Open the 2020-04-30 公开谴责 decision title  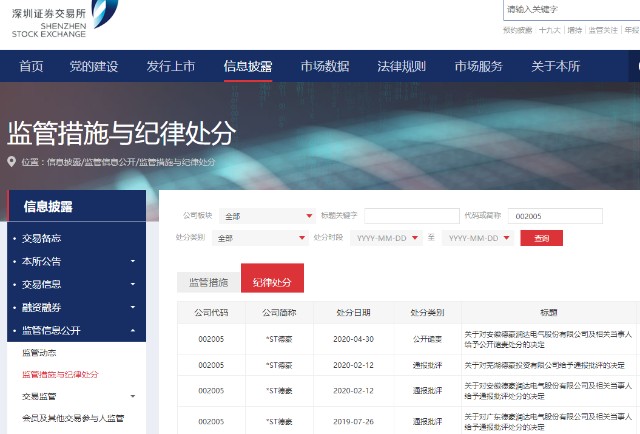[548, 339]
